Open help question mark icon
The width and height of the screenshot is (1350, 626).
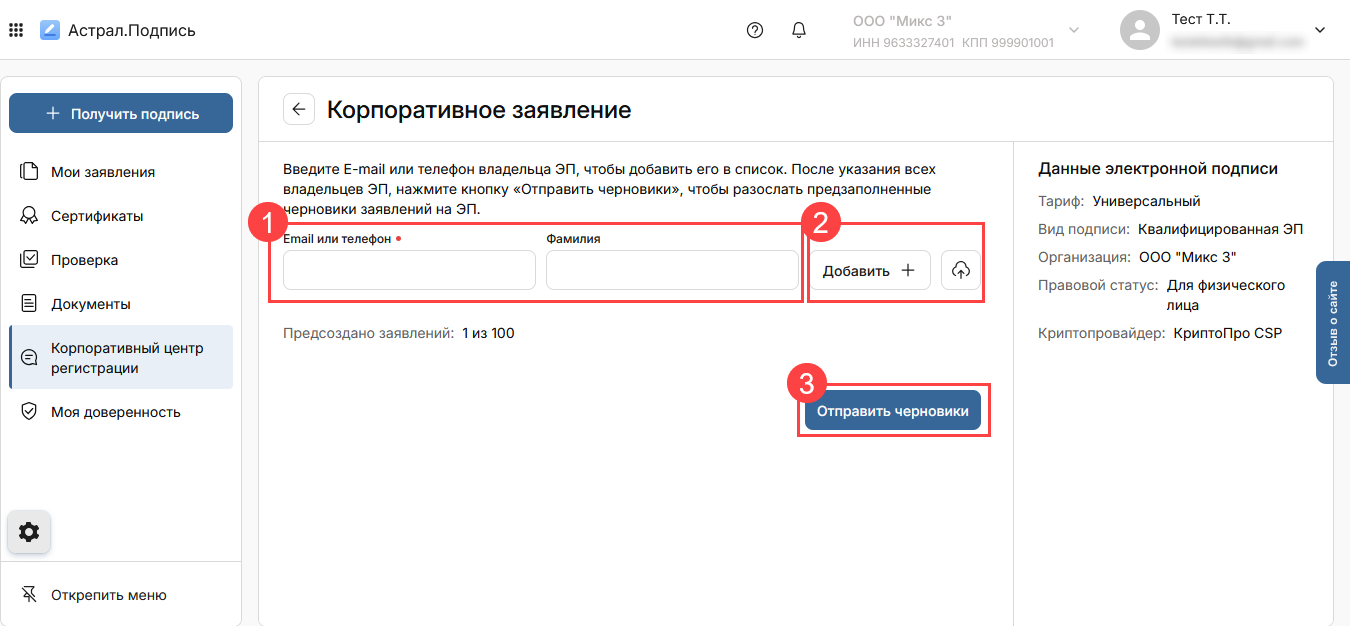click(x=755, y=30)
